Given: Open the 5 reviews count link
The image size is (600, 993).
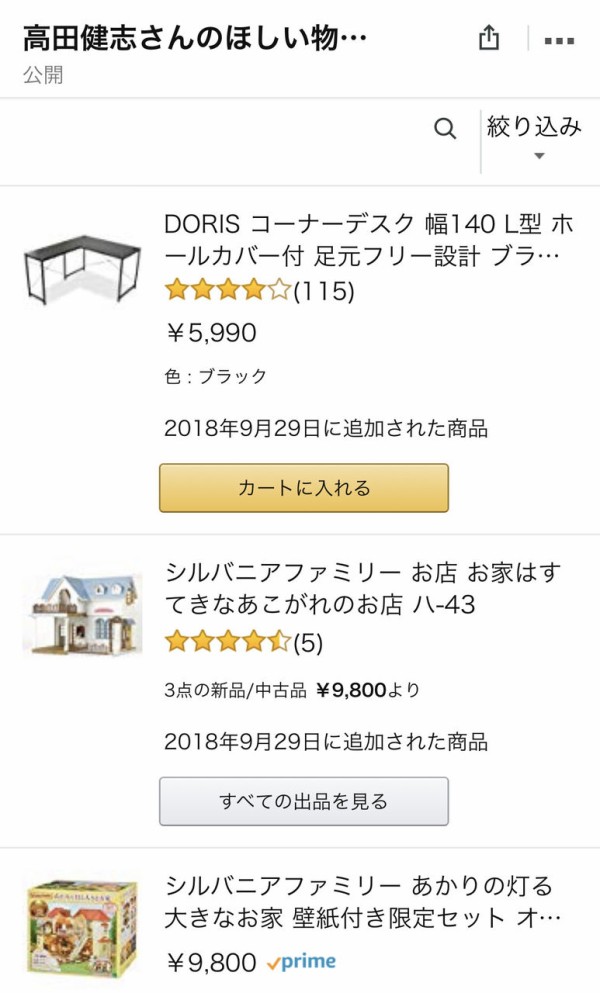Looking at the screenshot, I should click(308, 642).
